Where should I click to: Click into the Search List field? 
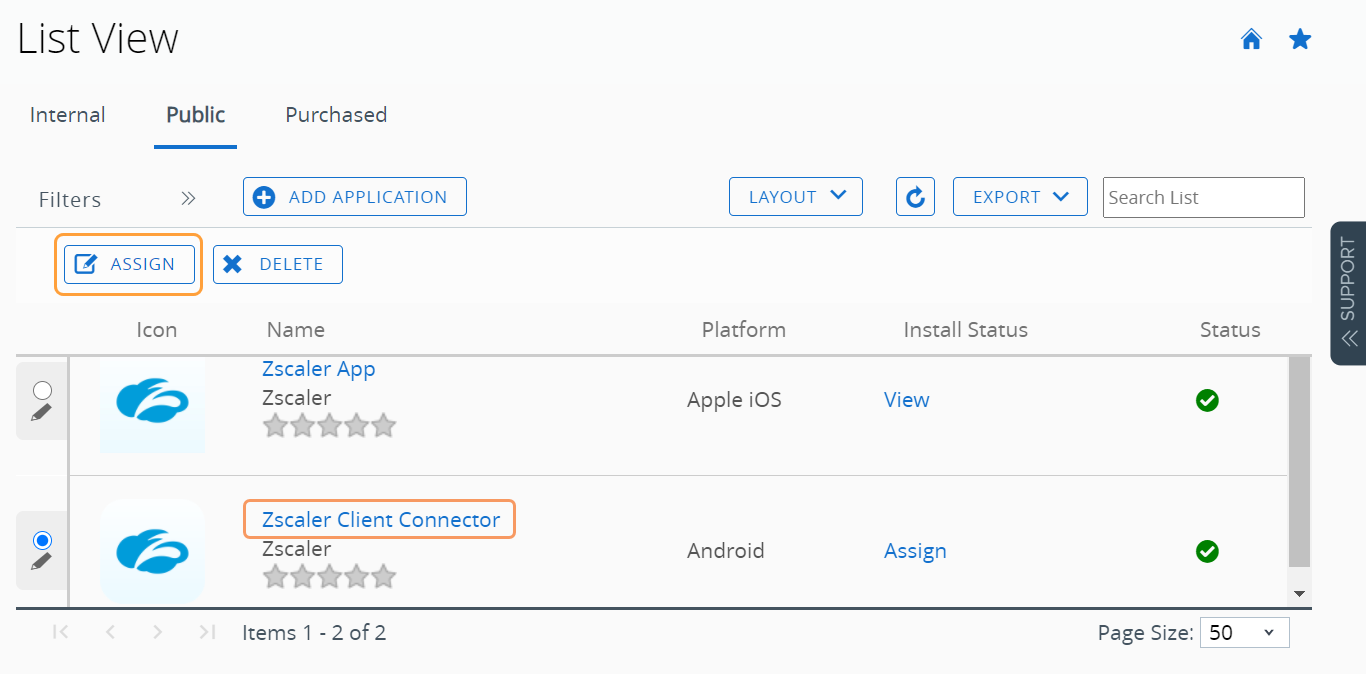tap(1203, 197)
